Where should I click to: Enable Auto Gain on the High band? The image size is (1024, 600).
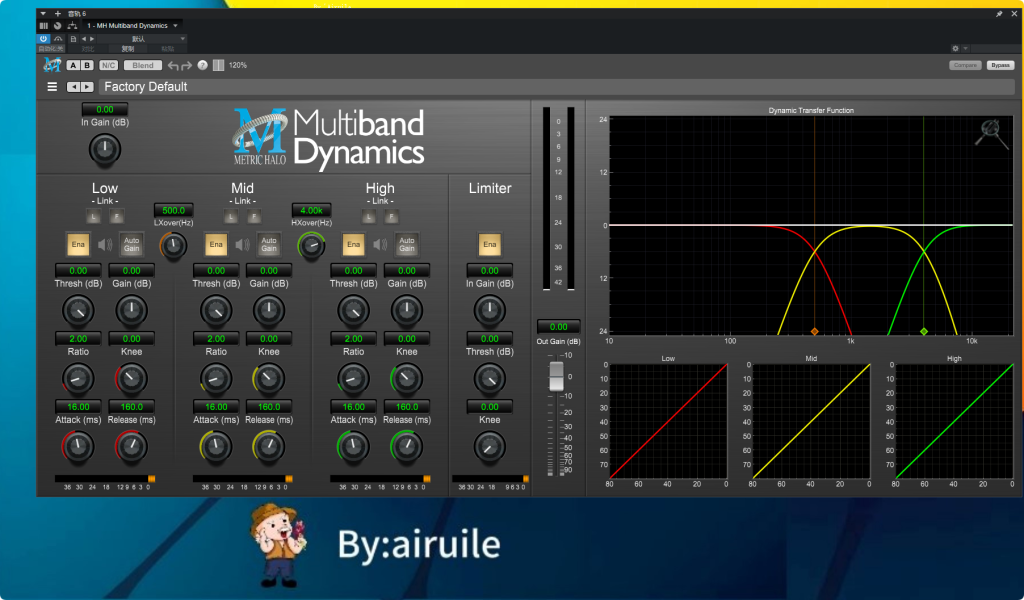point(407,244)
